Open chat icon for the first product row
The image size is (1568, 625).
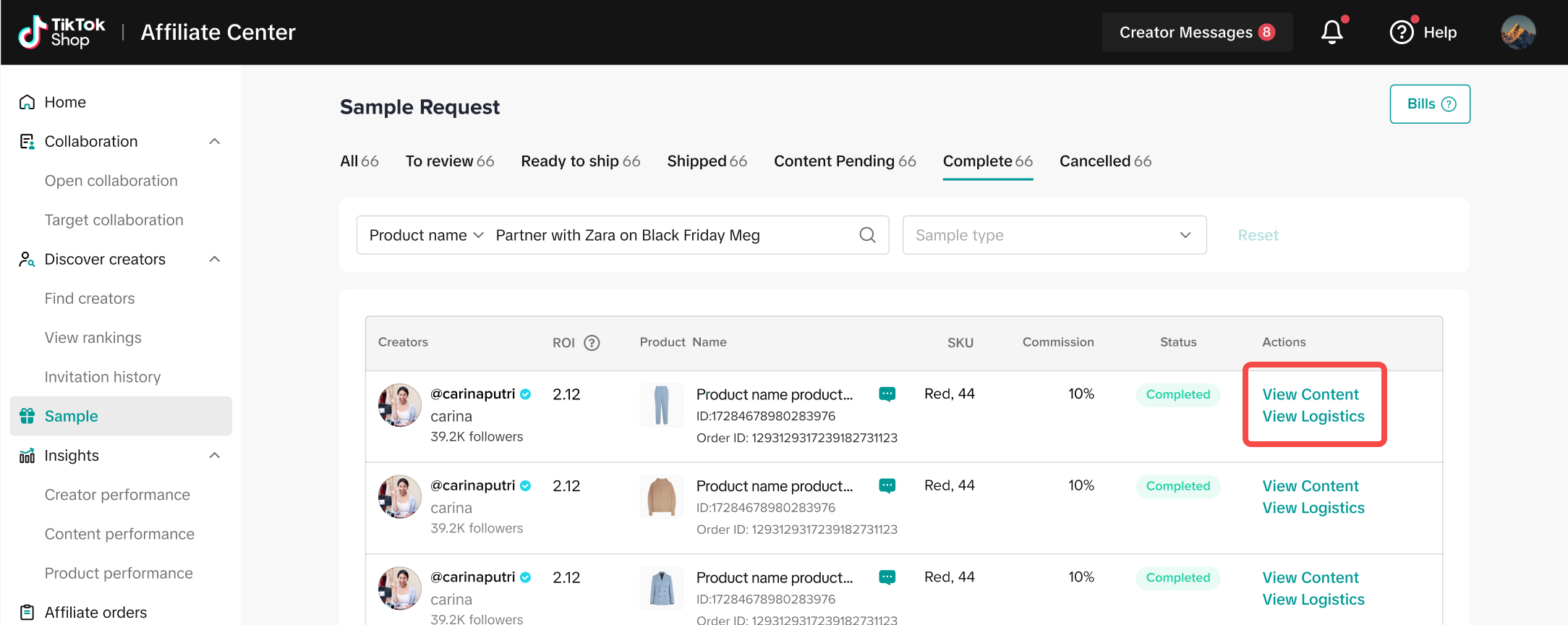[x=887, y=394]
